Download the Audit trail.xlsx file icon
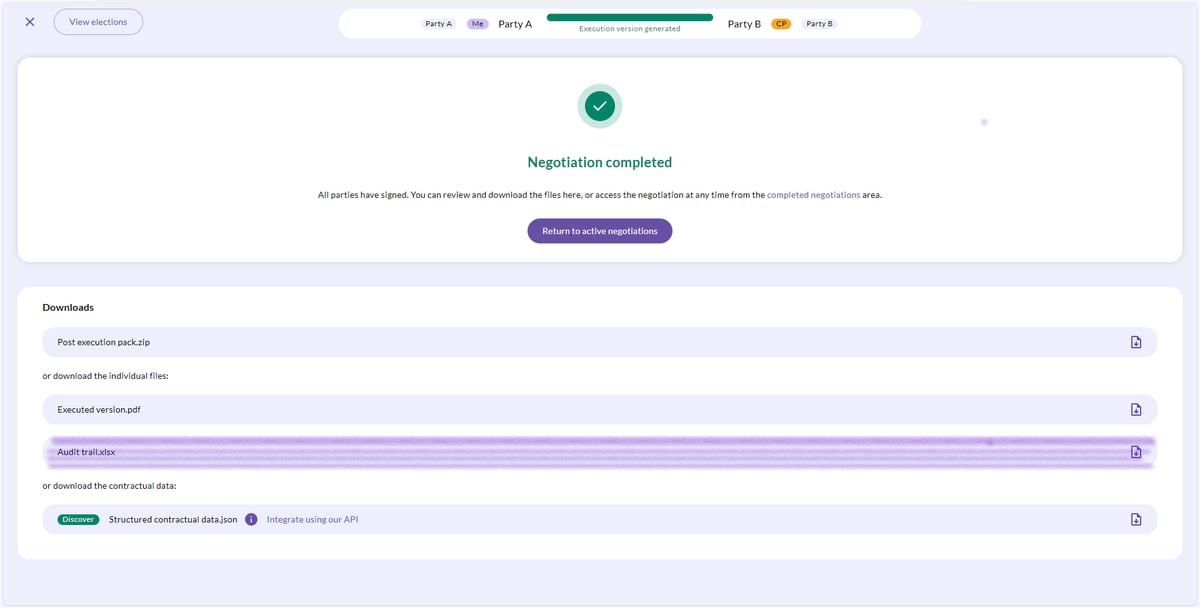Viewport: 1200px width, 608px height. click(x=1136, y=452)
